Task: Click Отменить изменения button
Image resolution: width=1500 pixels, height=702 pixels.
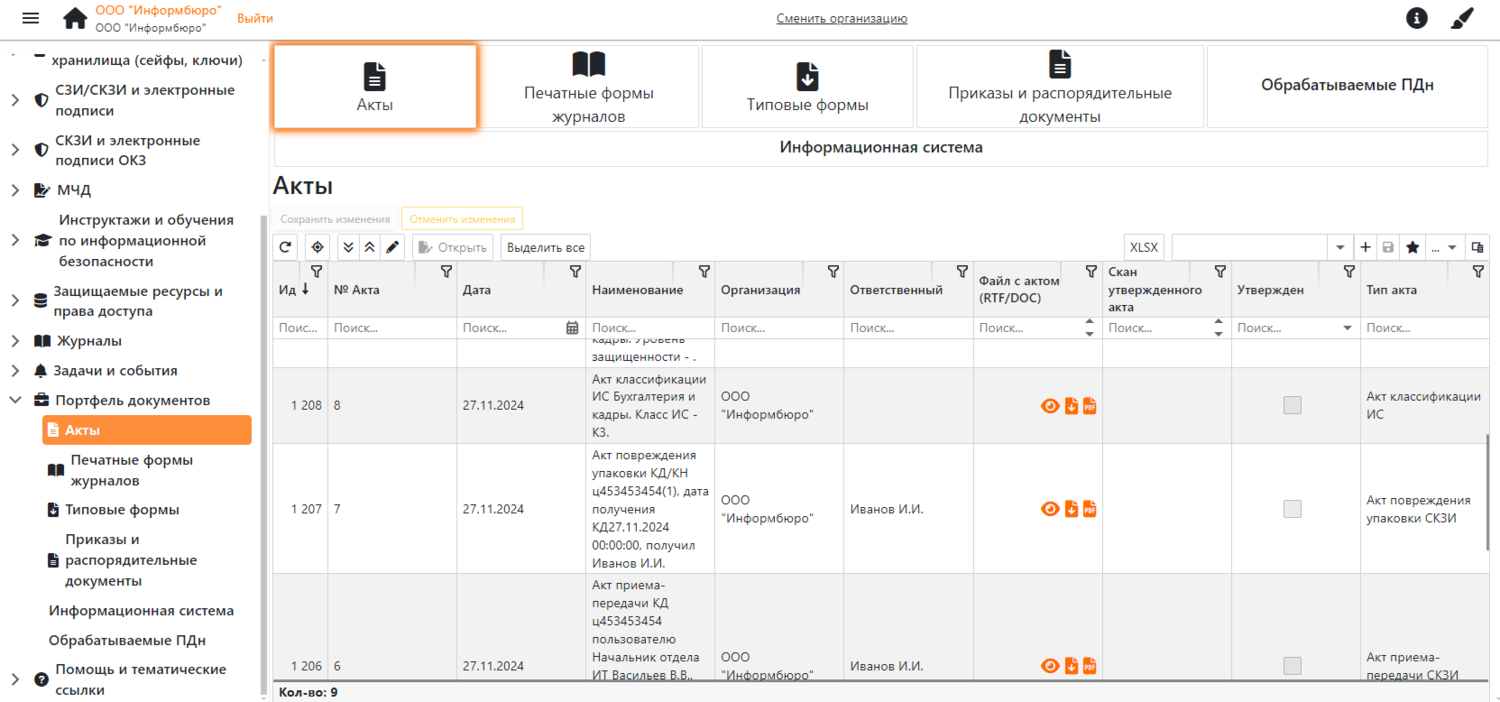Action: 462,219
